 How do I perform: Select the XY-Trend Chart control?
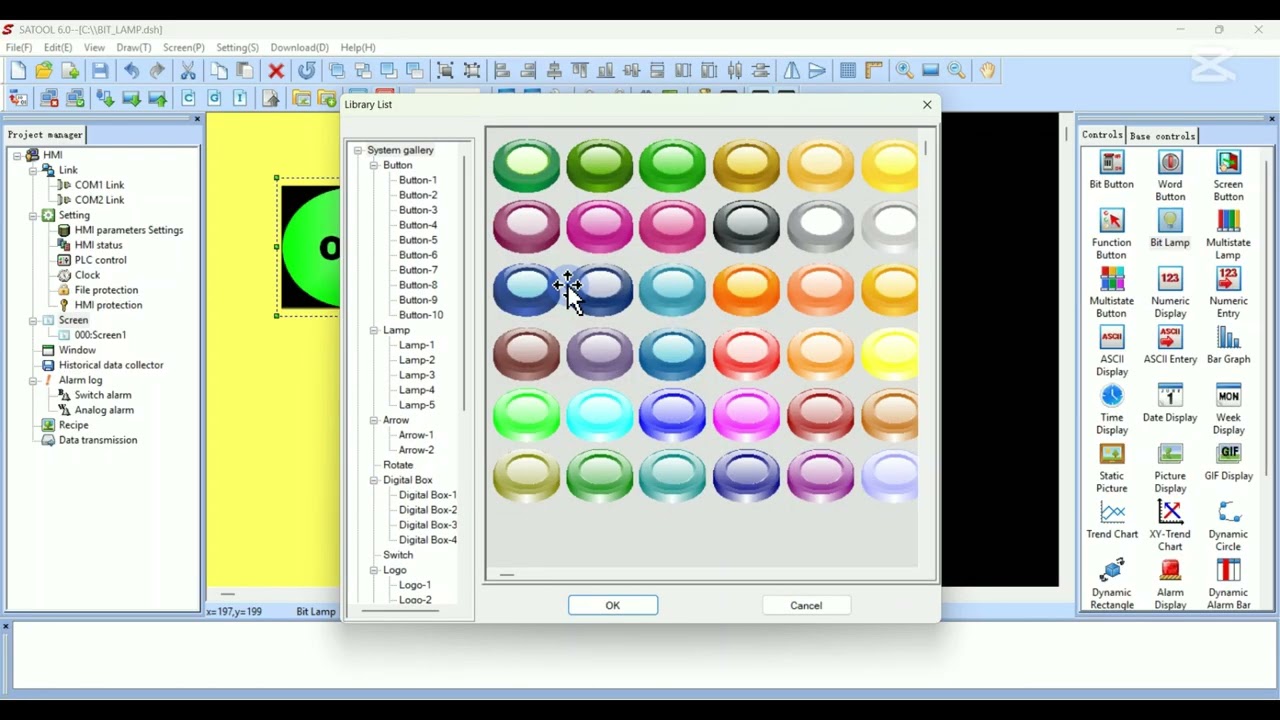click(x=1170, y=526)
